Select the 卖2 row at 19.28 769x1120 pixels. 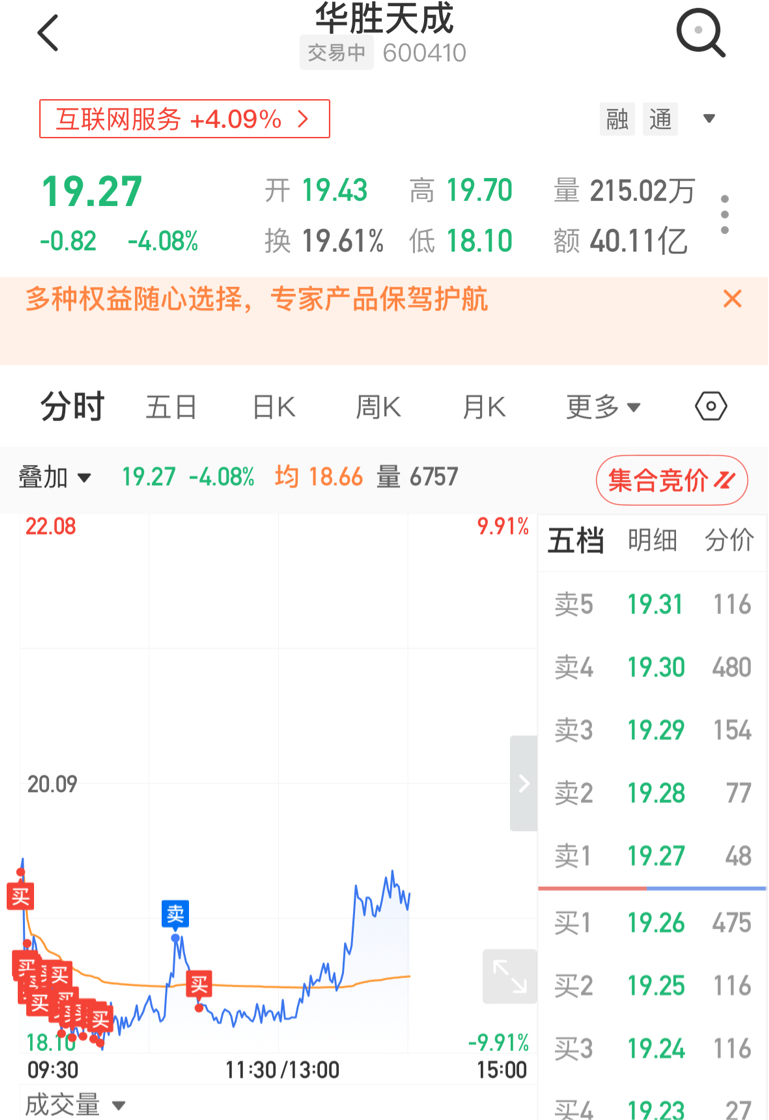pyautogui.click(x=653, y=793)
